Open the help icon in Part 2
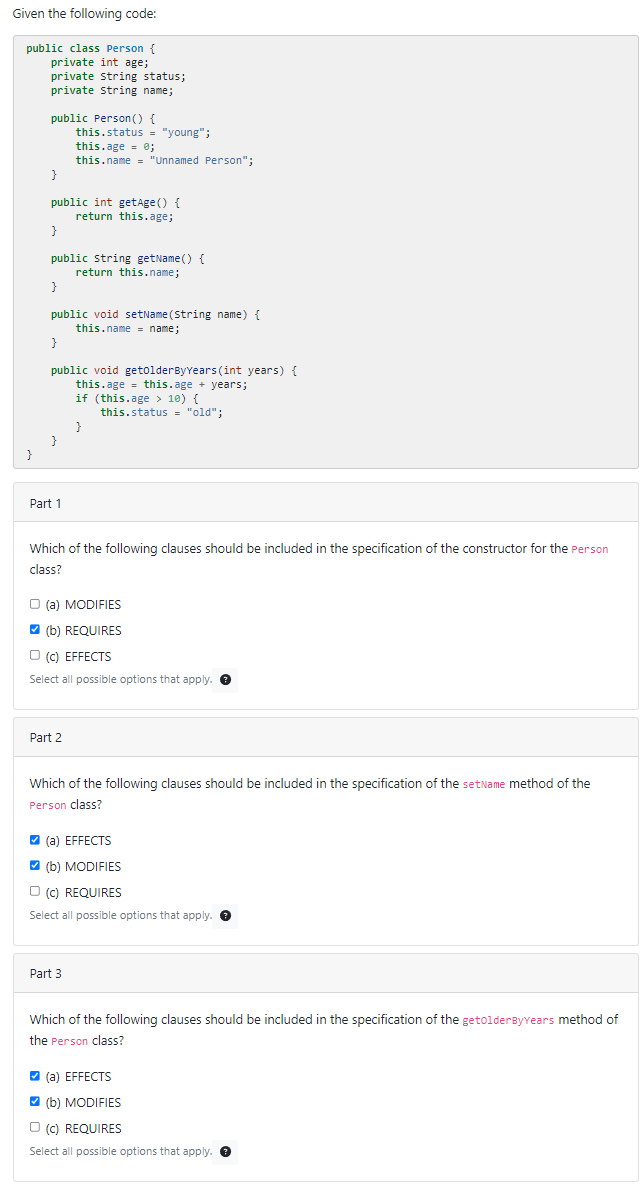The height and width of the screenshot is (1186, 640). 225,916
